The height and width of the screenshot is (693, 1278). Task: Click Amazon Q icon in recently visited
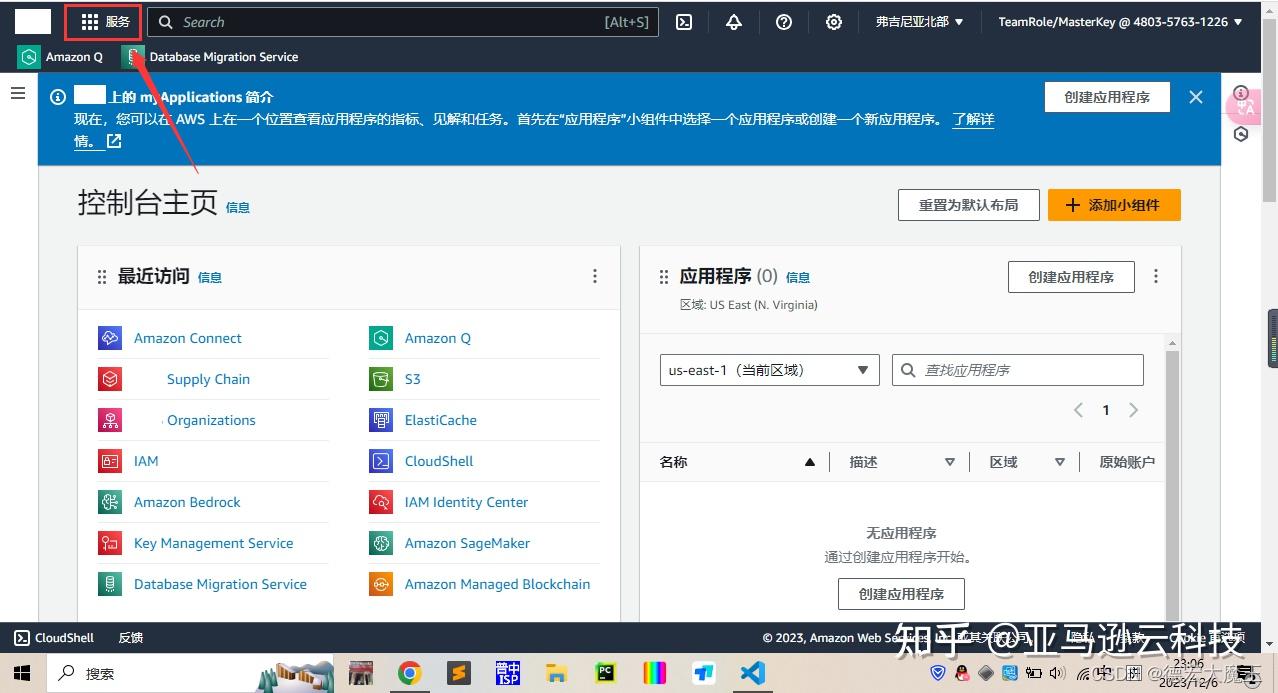(381, 338)
